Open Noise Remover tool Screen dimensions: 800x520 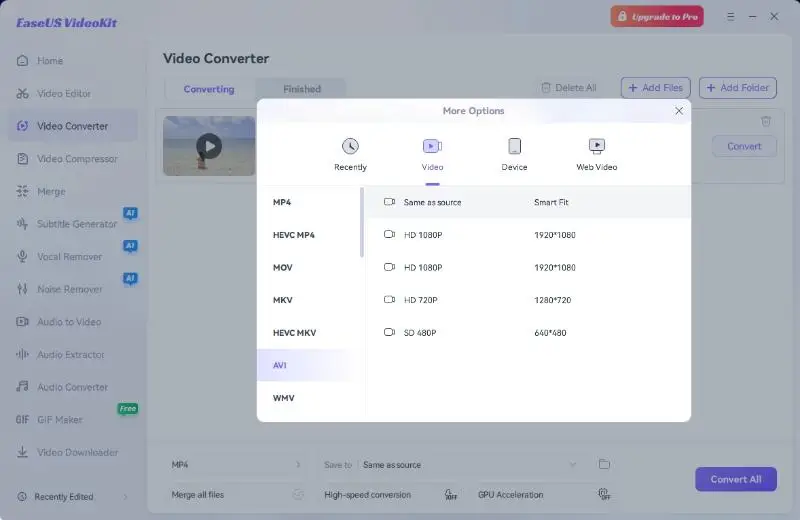pos(59,289)
